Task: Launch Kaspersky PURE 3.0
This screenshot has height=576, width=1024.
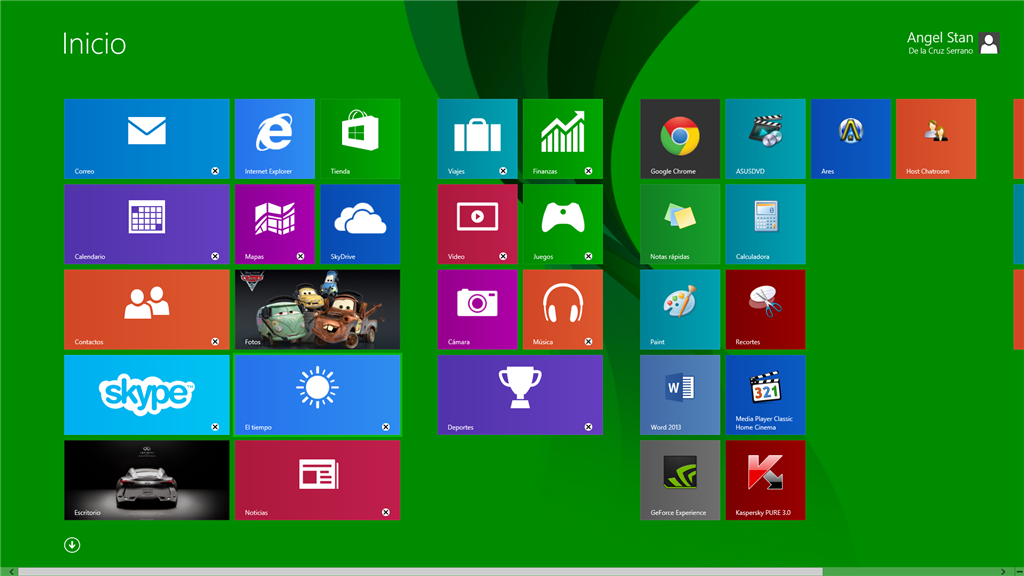Action: 765,480
